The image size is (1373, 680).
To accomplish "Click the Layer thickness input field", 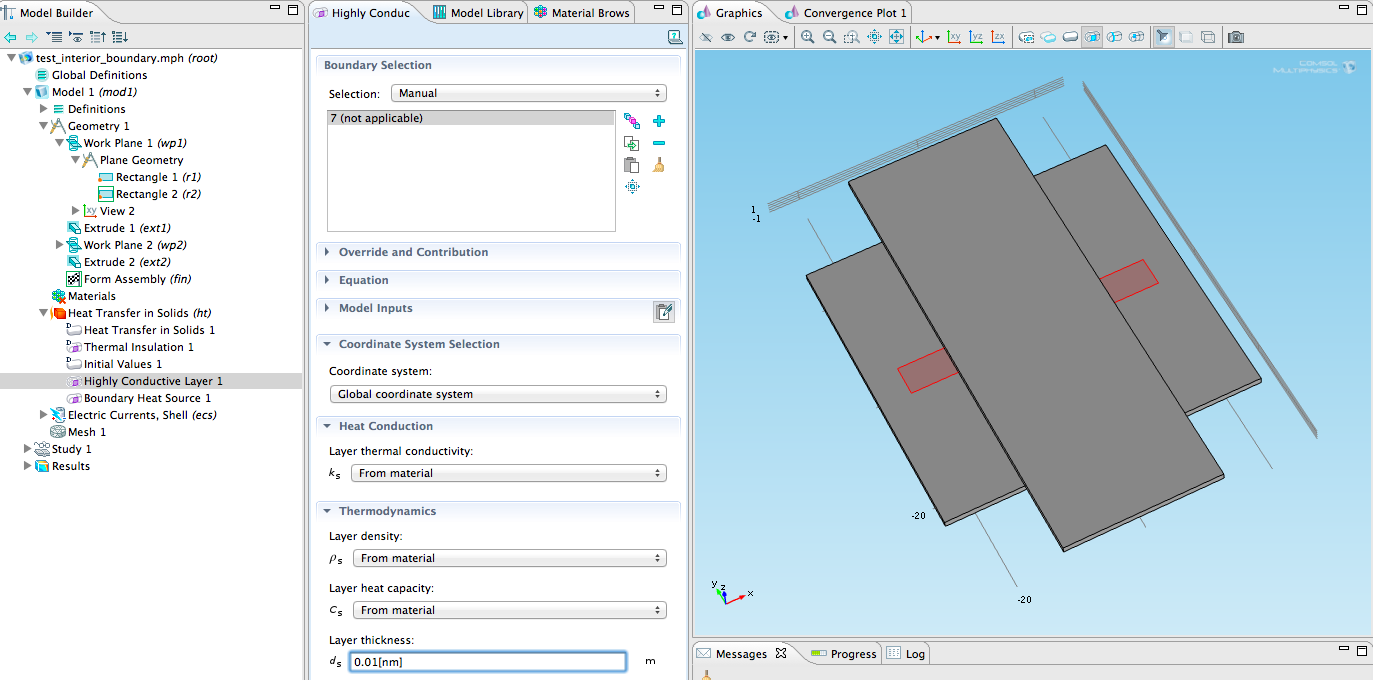I will click(x=488, y=662).
